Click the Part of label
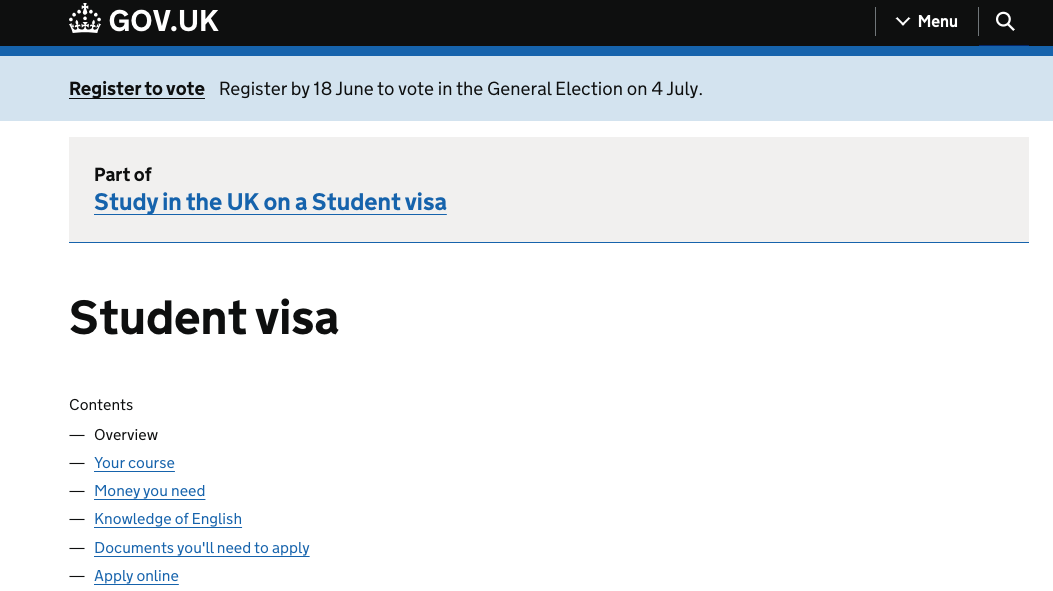The height and width of the screenshot is (591, 1053). point(122,175)
